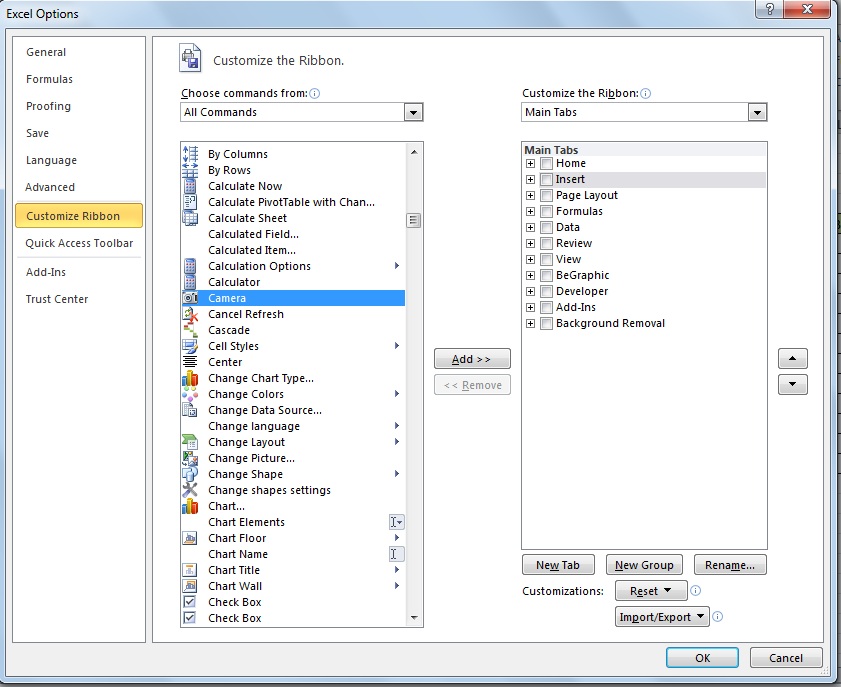Open the All Commands dropdown

(413, 112)
